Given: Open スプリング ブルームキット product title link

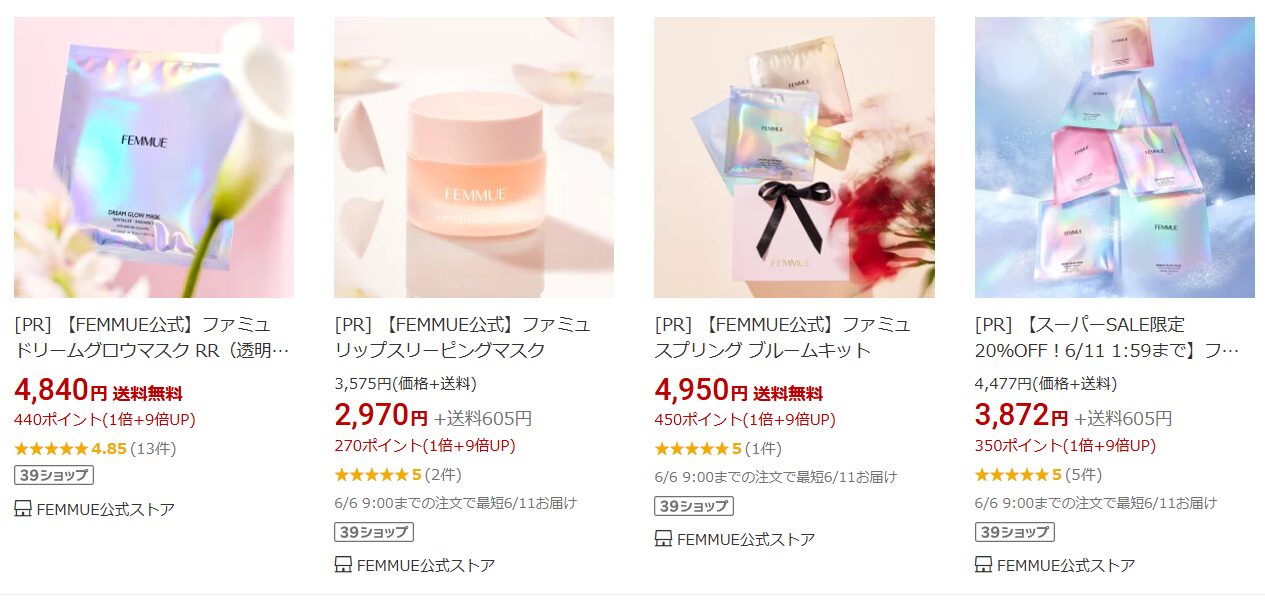Looking at the screenshot, I should (783, 337).
